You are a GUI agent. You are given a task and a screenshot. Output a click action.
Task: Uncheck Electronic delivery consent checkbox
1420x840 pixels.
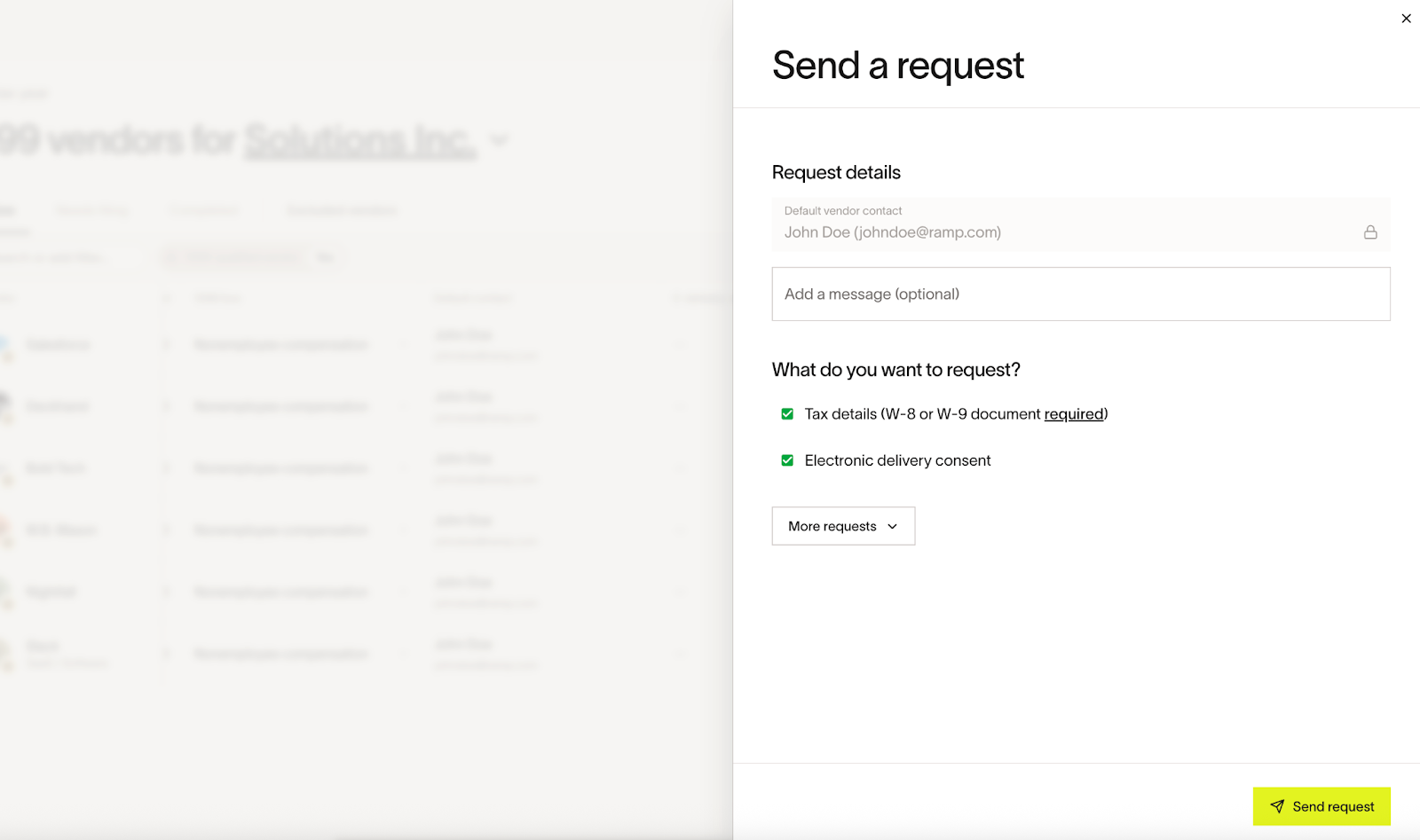(x=787, y=460)
